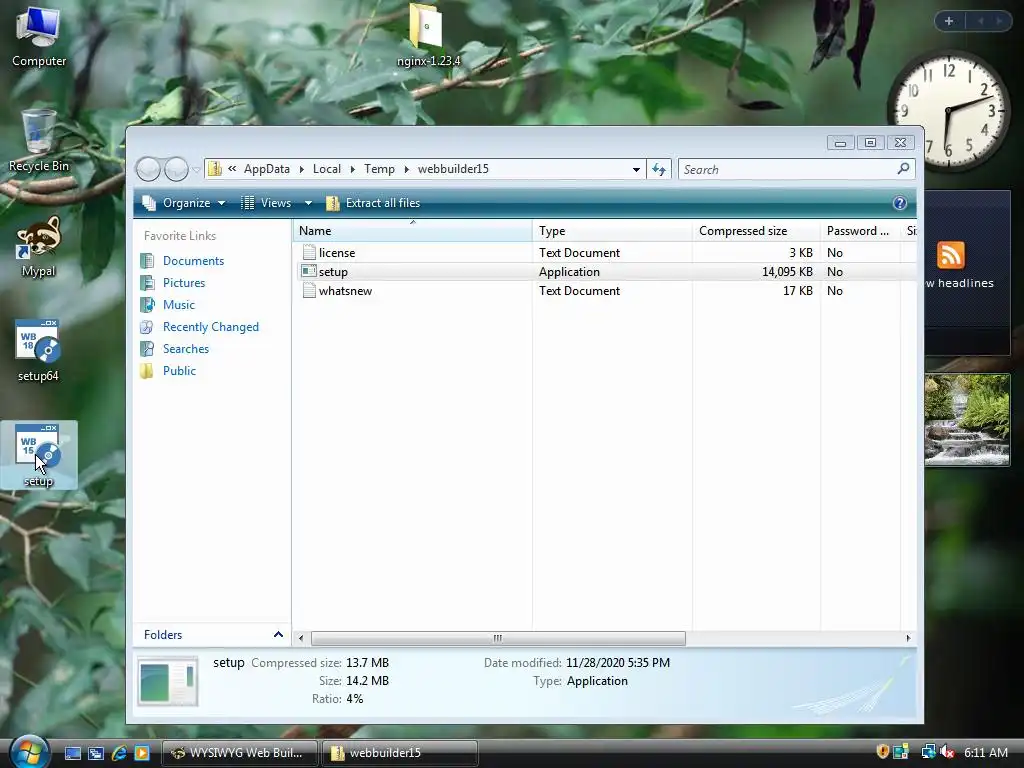
Task: Click Switch between windows quick launch icon
Action: (96, 754)
